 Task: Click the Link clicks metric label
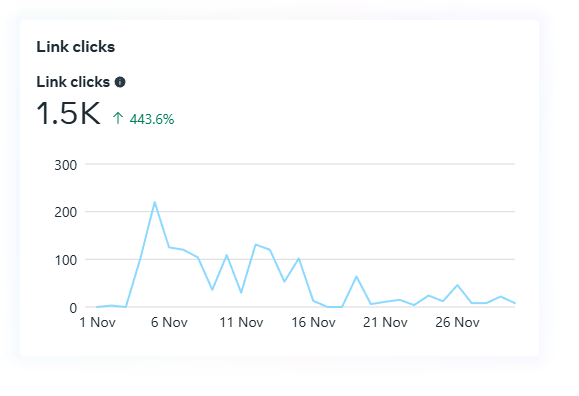(73, 82)
